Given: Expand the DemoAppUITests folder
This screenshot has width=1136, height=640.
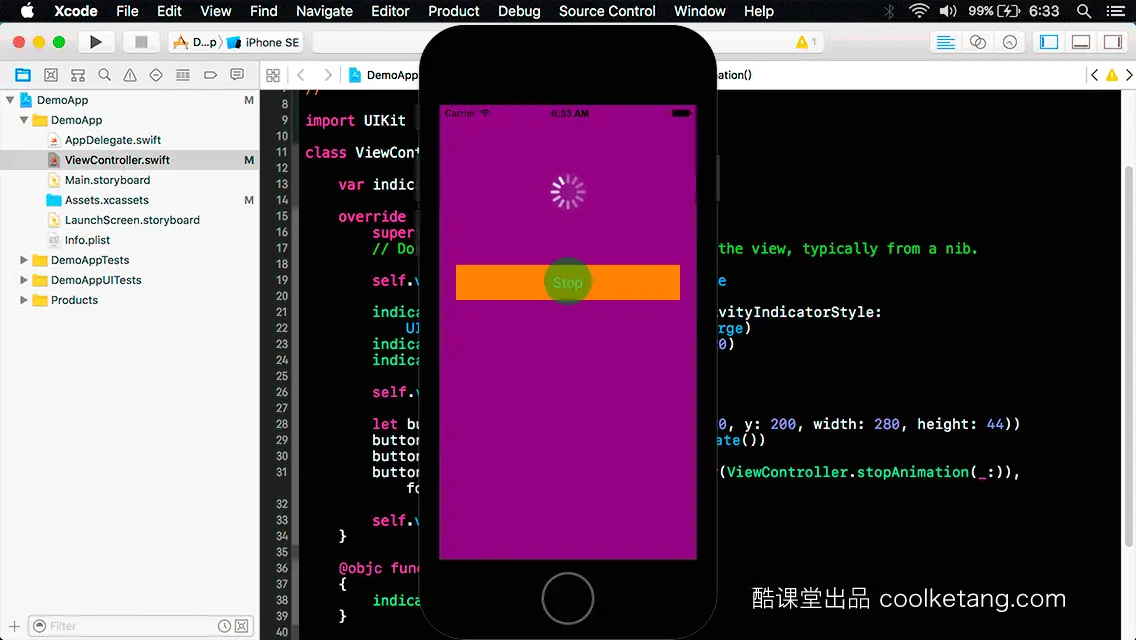Looking at the screenshot, I should pyautogui.click(x=24, y=280).
